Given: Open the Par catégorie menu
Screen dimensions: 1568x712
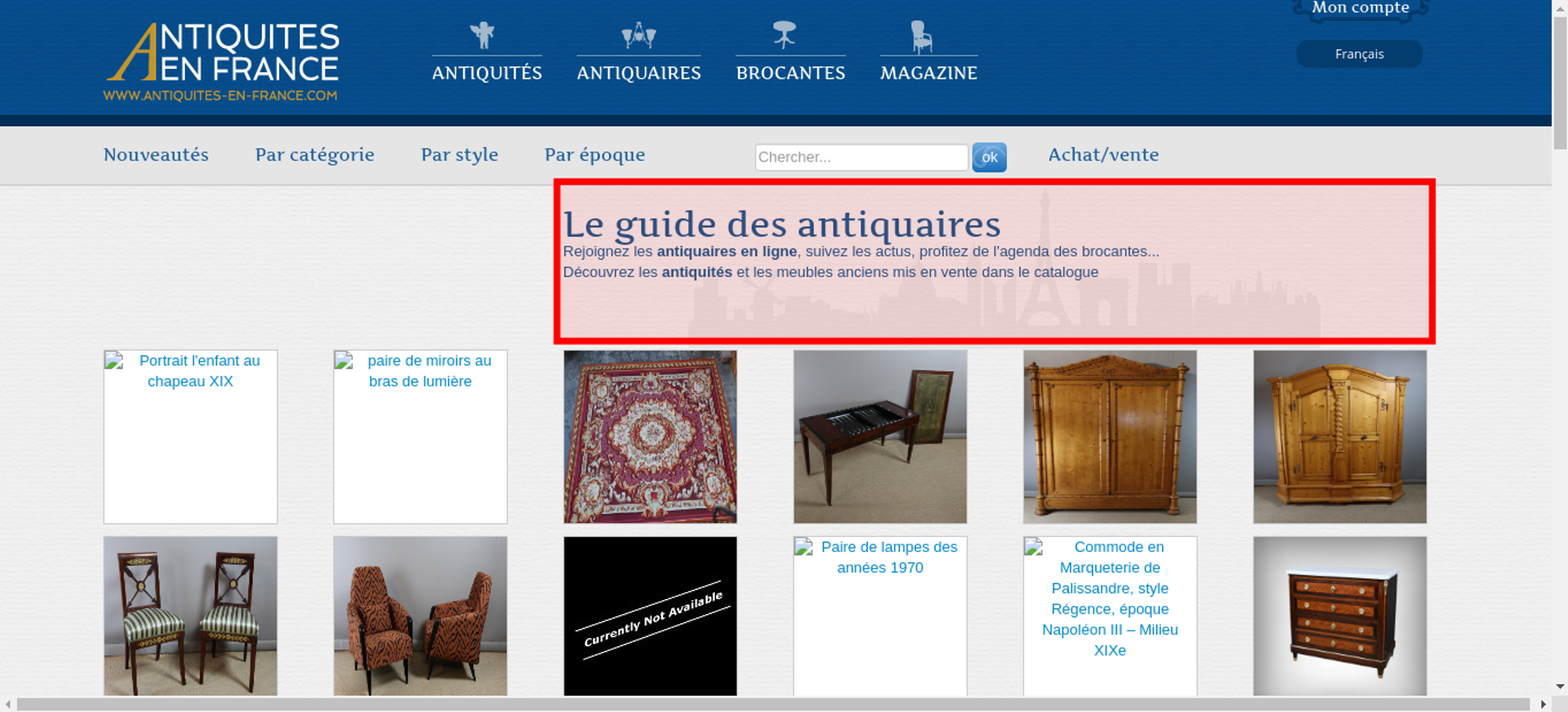Looking at the screenshot, I should point(314,154).
